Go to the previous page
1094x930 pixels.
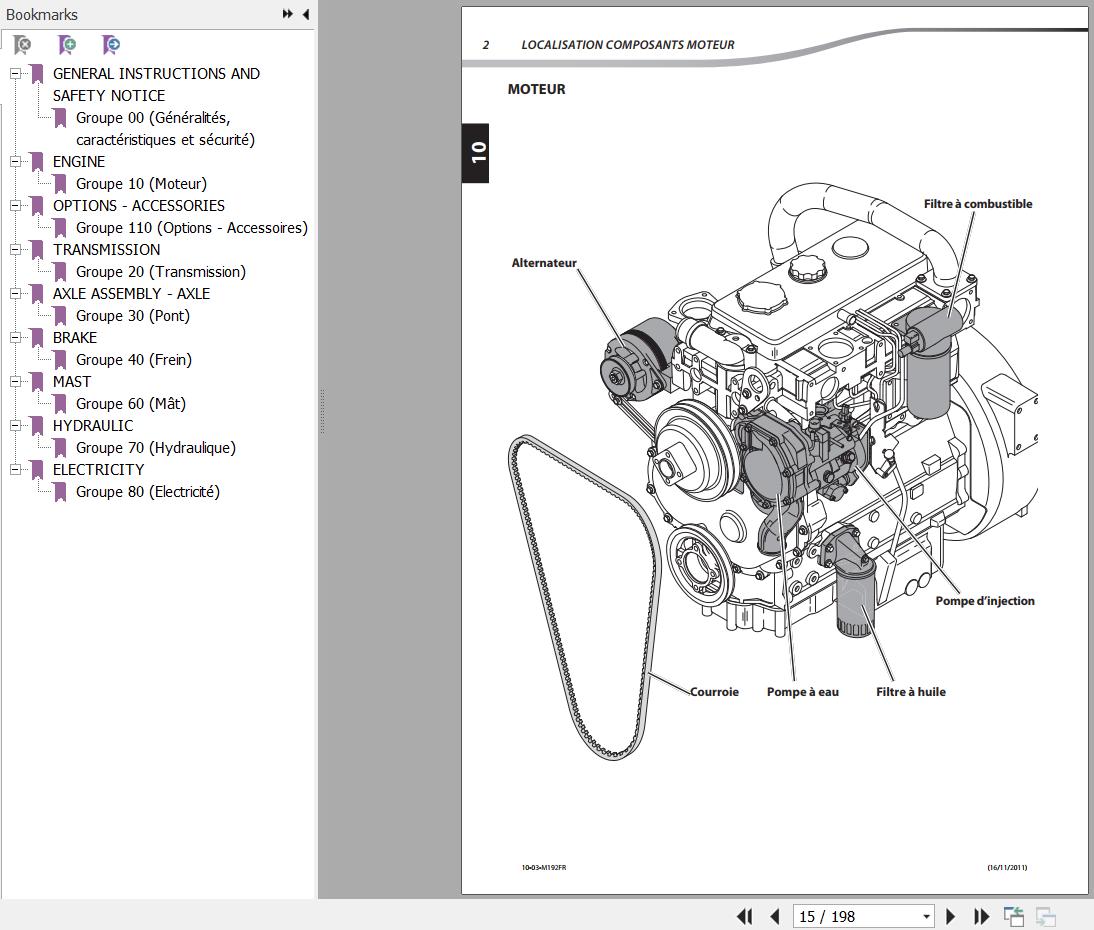click(775, 916)
